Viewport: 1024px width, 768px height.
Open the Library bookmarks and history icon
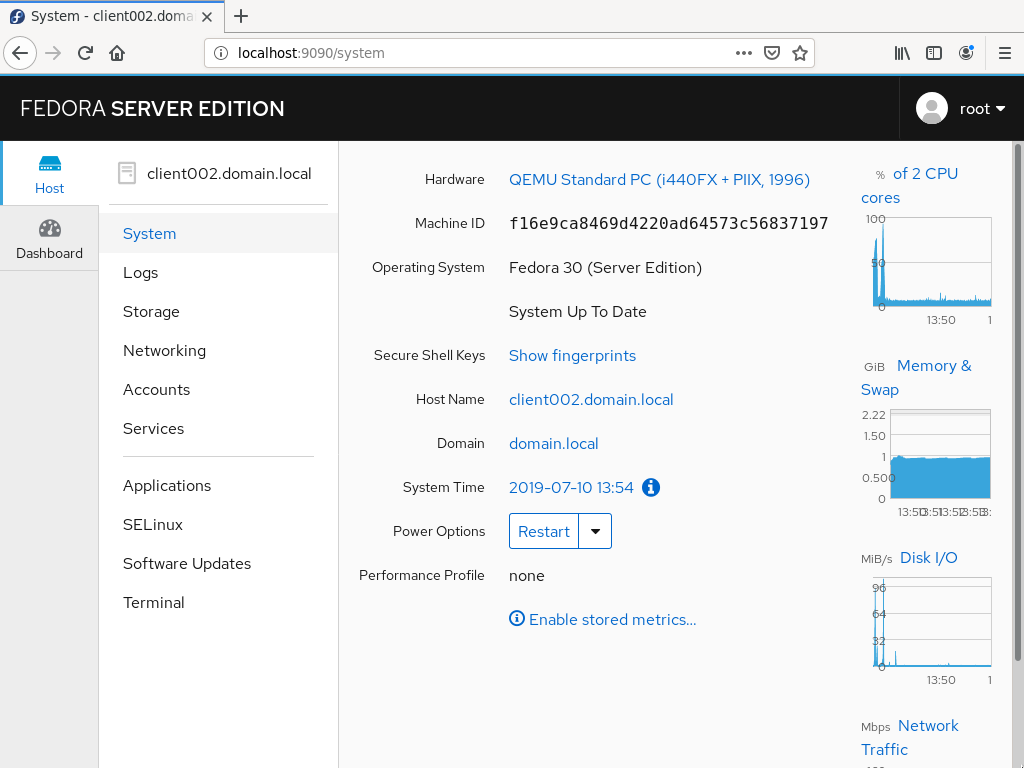click(902, 53)
